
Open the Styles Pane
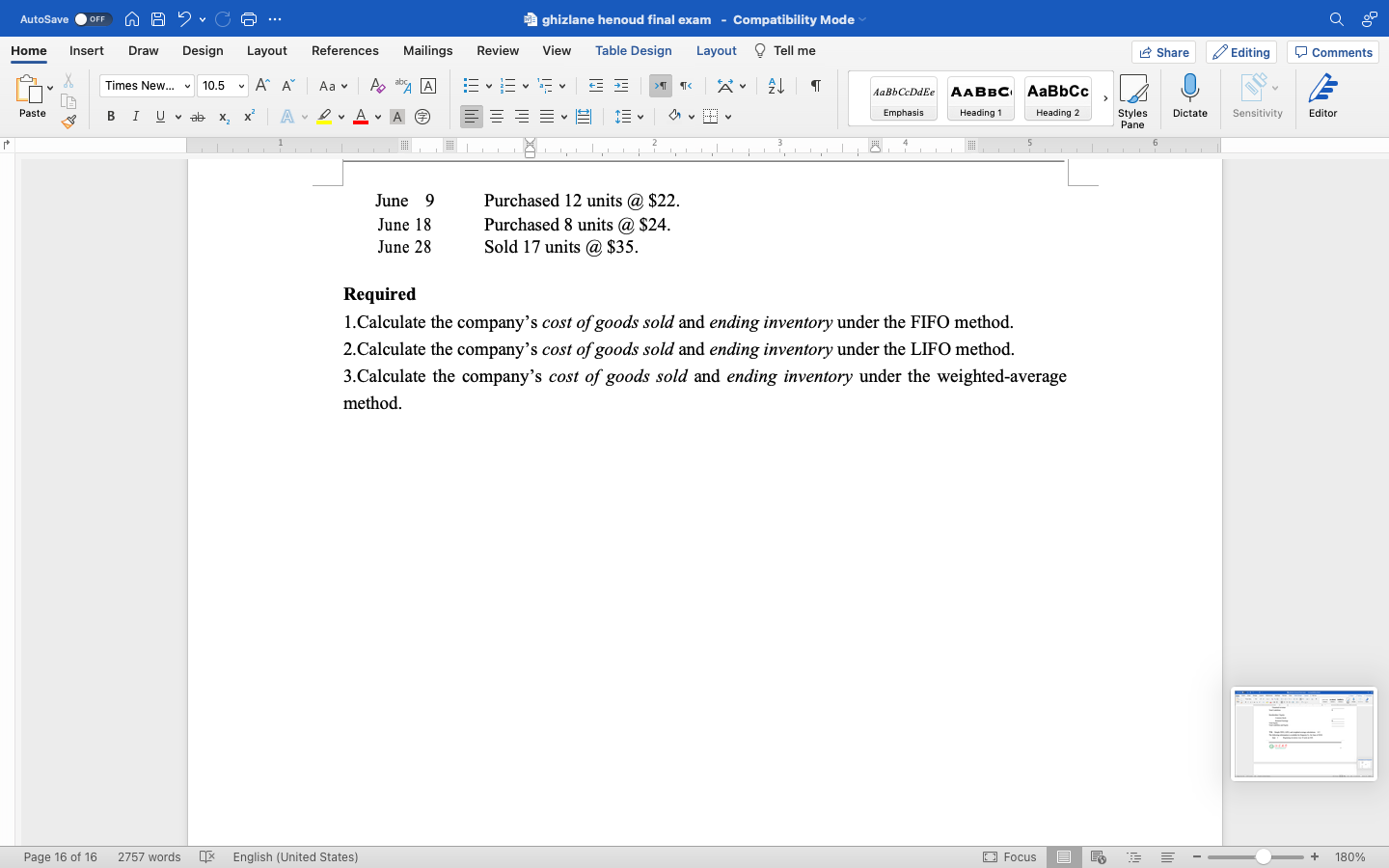click(1133, 96)
